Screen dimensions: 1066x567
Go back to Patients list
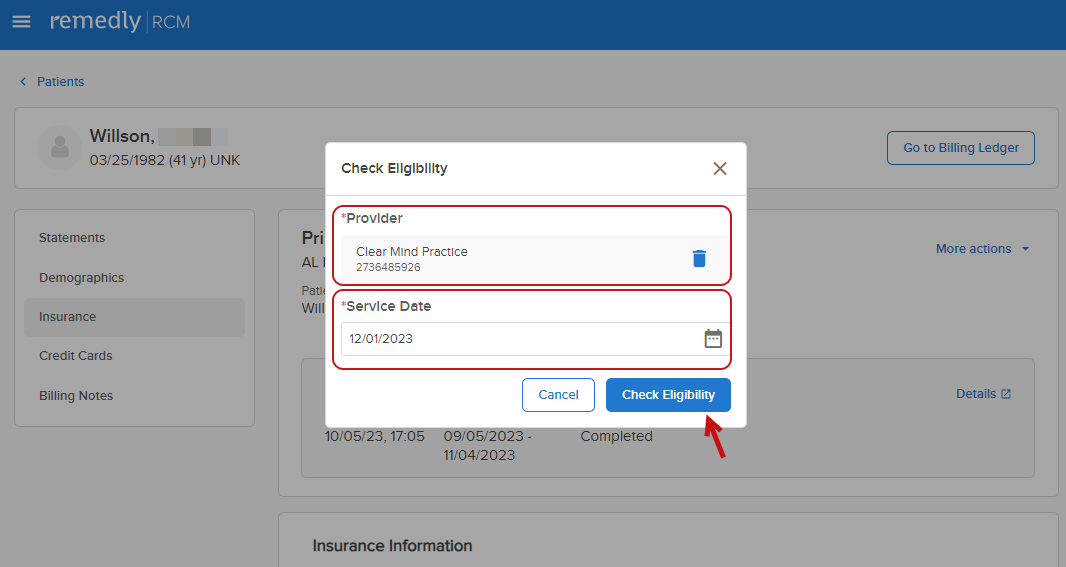[x=61, y=82]
